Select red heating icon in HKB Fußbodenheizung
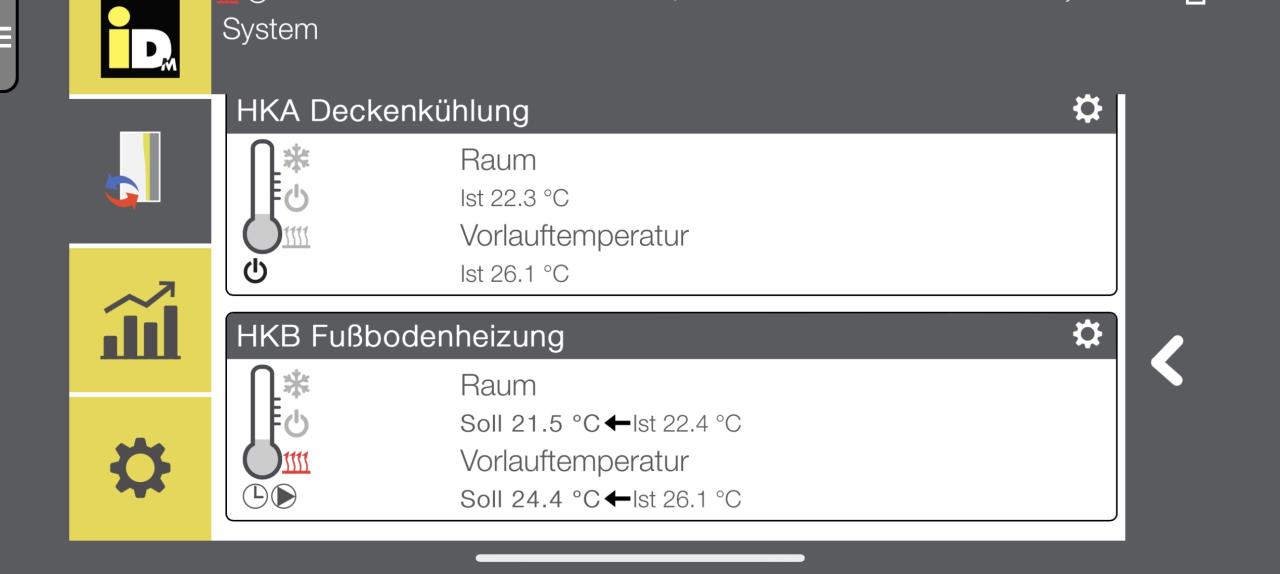Image resolution: width=1280 pixels, height=574 pixels. (297, 463)
